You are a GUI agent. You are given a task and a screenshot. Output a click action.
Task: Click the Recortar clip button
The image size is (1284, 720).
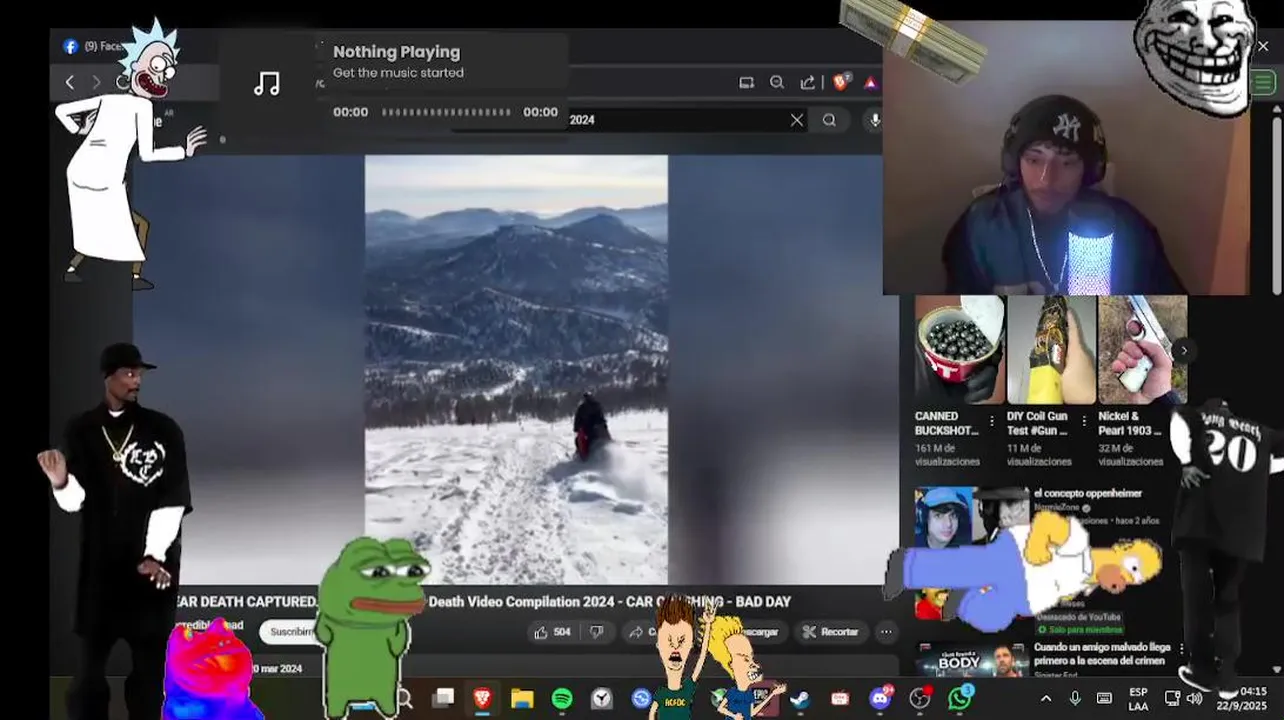tap(831, 632)
